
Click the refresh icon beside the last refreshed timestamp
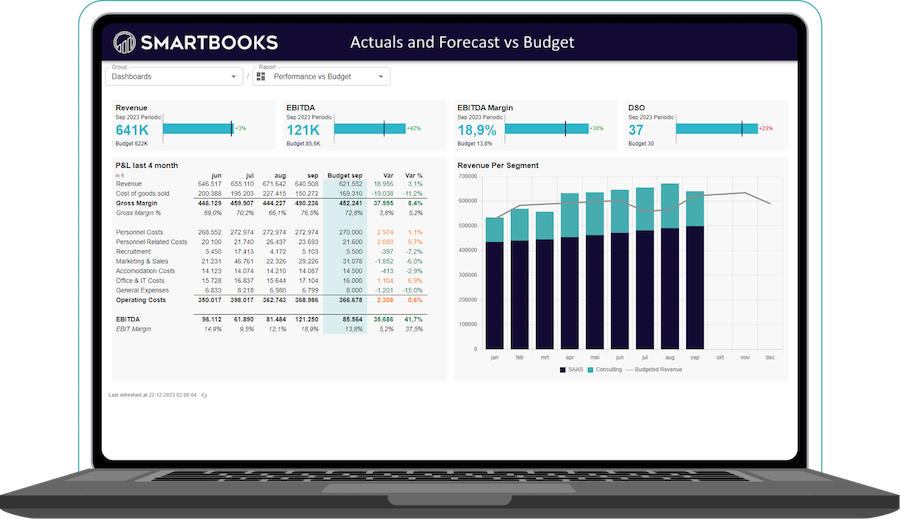204,395
